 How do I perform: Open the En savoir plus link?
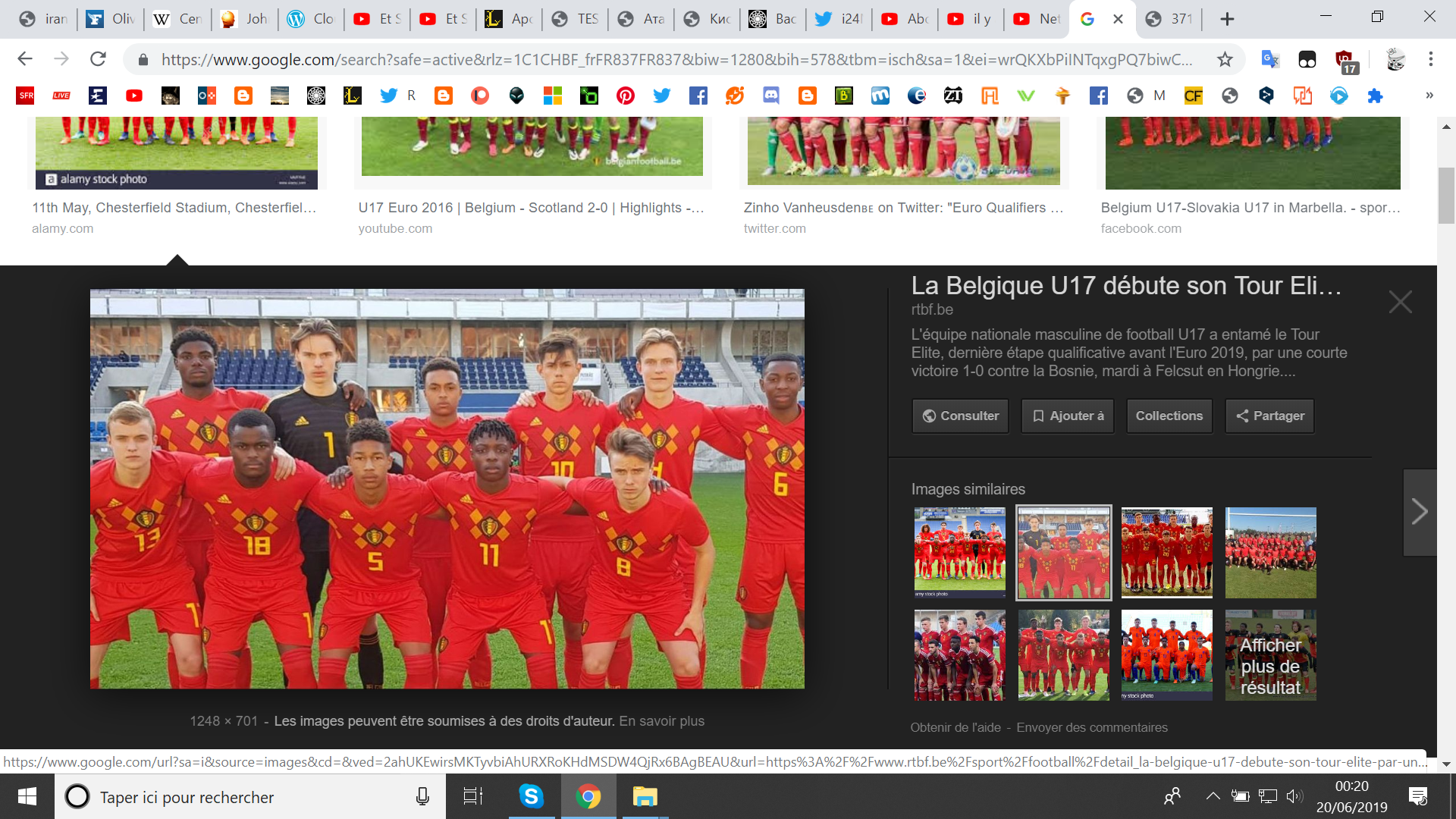coord(661,721)
